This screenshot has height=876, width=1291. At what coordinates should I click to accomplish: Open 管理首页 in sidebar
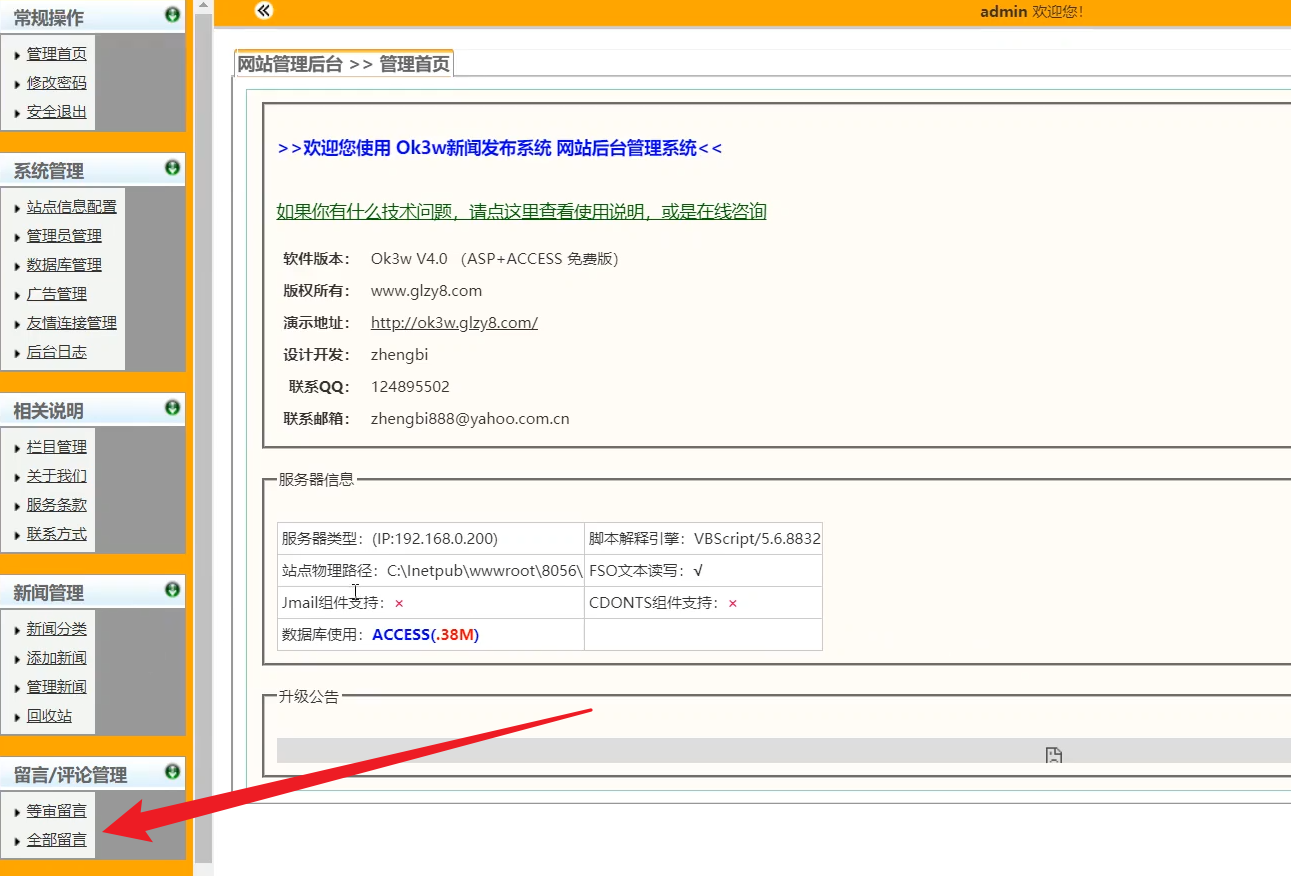tap(56, 54)
